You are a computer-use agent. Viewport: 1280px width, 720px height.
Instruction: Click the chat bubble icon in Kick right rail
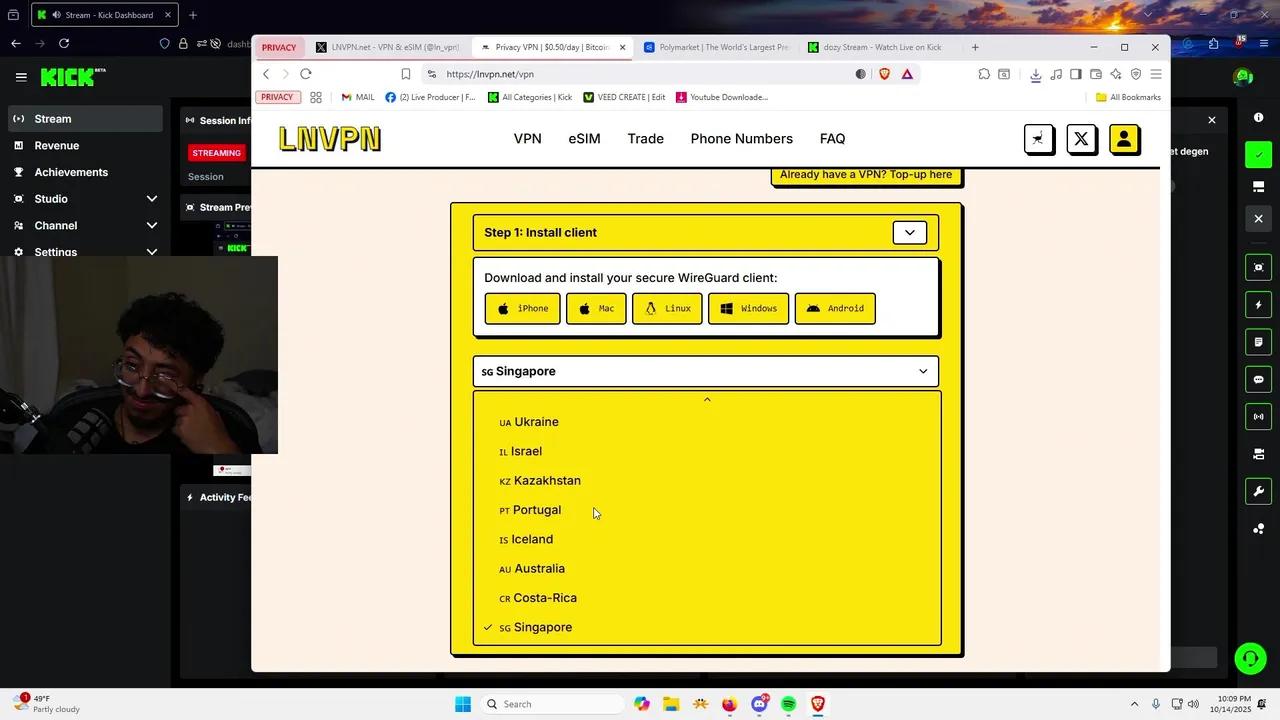click(1258, 379)
